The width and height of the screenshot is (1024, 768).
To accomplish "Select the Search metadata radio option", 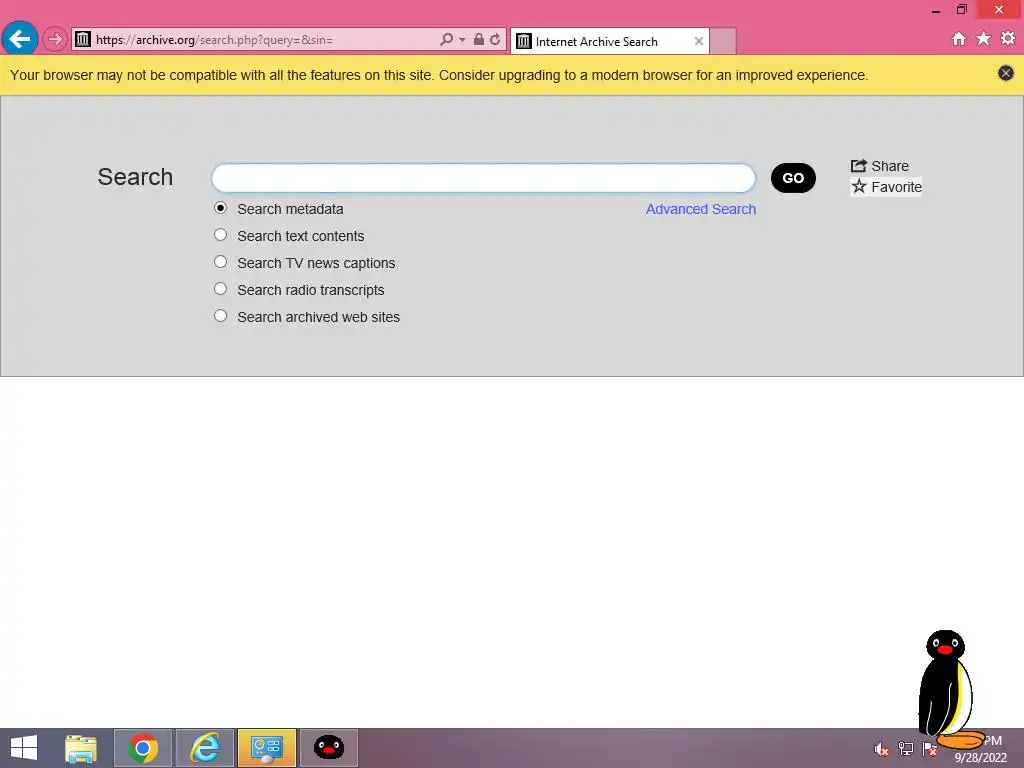I will click(221, 208).
